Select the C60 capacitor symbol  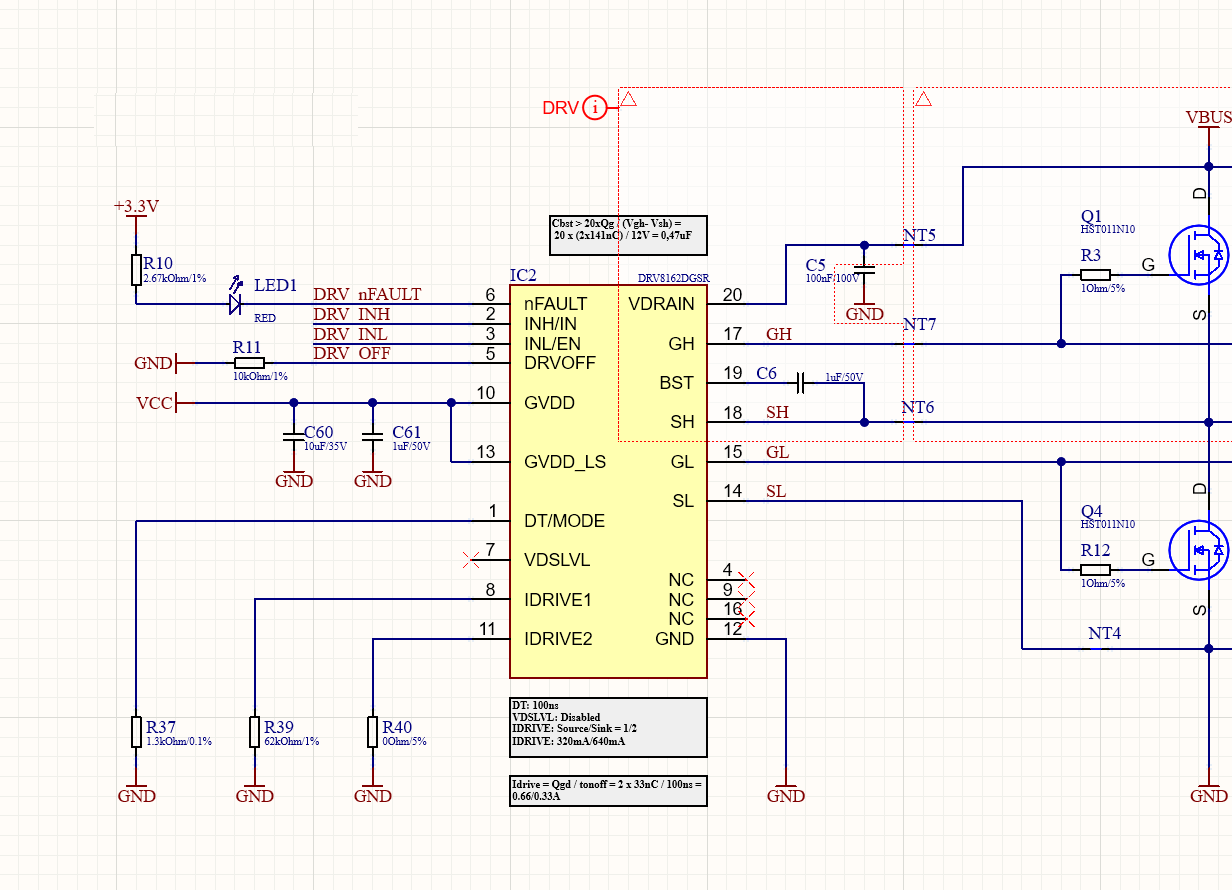[293, 437]
